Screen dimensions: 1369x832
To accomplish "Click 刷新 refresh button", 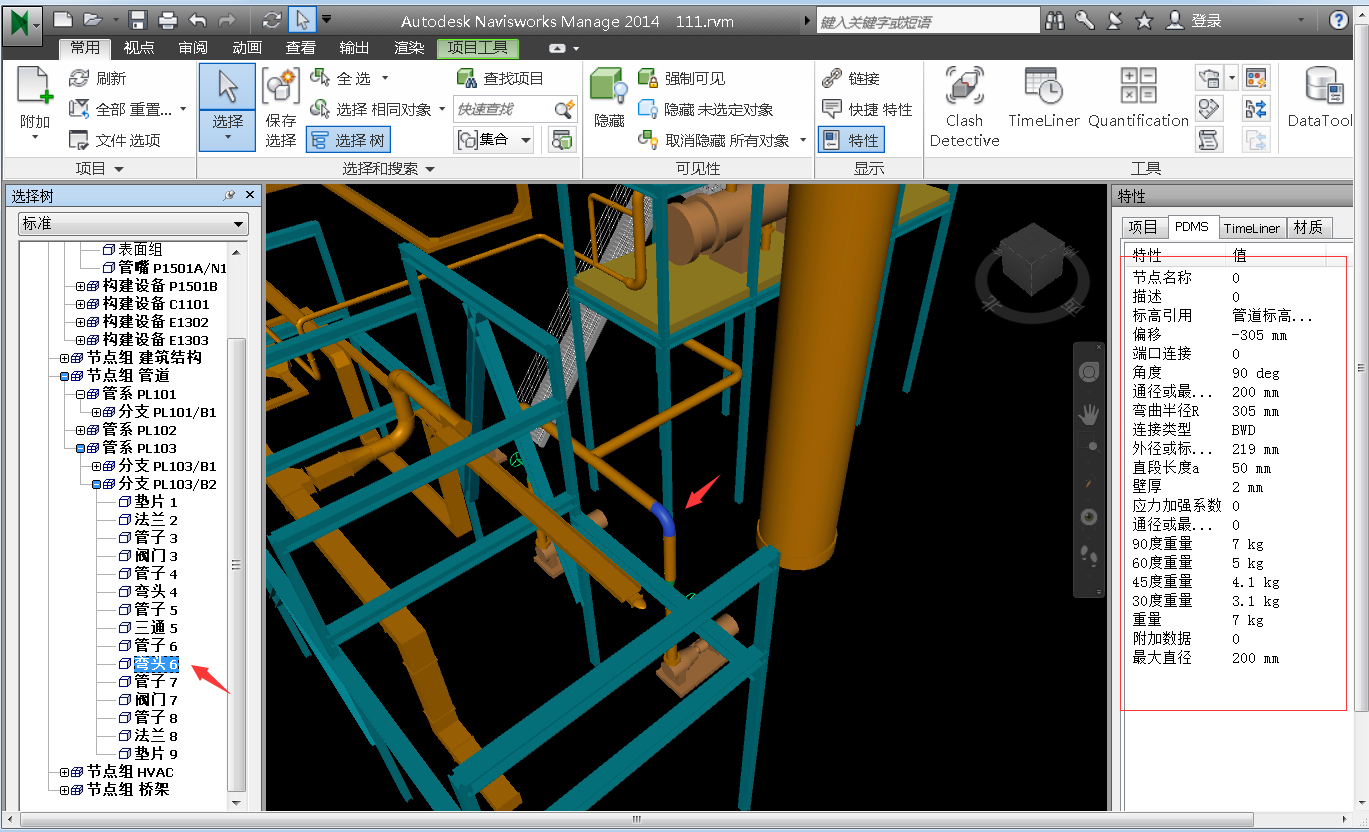I will coord(97,78).
